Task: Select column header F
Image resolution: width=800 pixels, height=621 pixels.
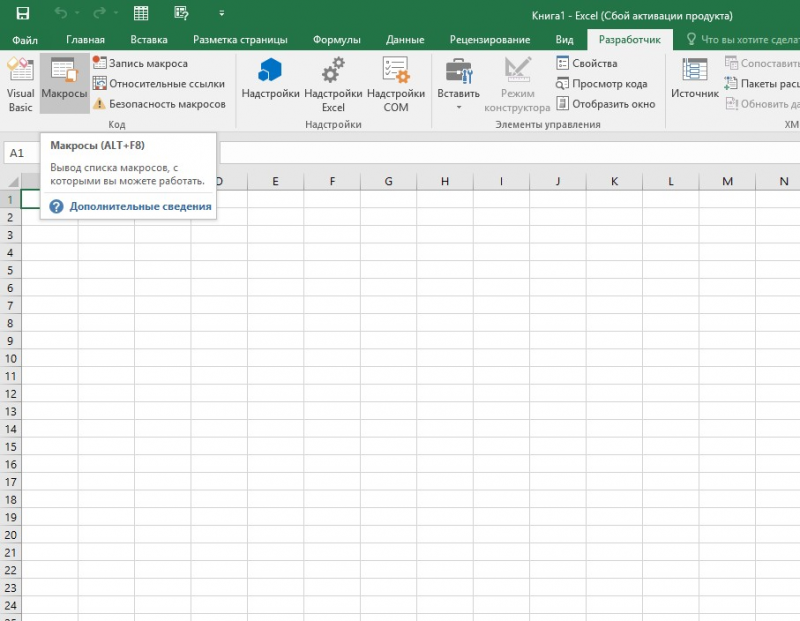Action: point(332,181)
